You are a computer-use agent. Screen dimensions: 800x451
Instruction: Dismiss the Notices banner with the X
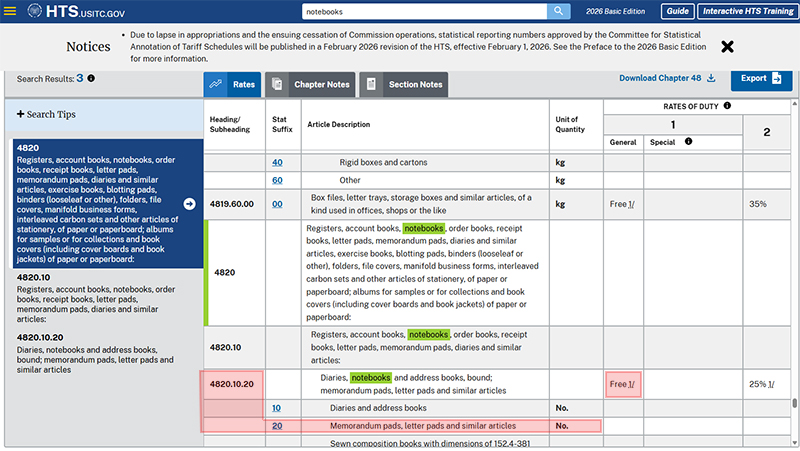[727, 47]
